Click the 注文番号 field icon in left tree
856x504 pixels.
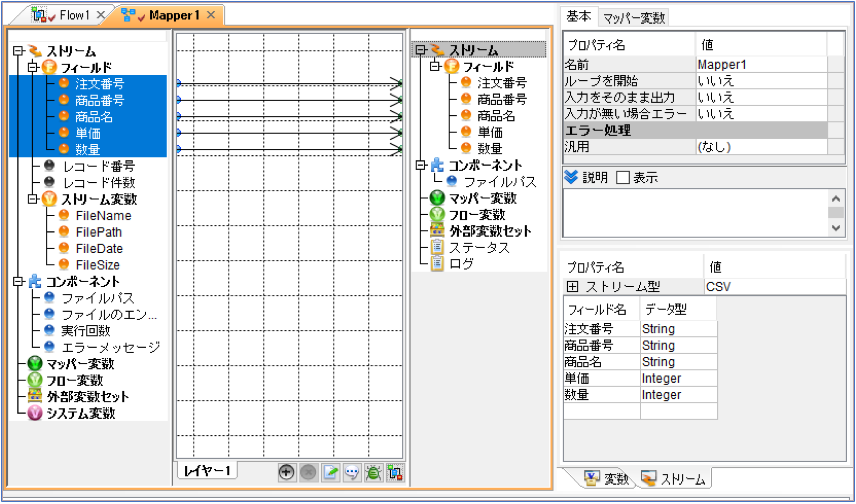pos(64,84)
